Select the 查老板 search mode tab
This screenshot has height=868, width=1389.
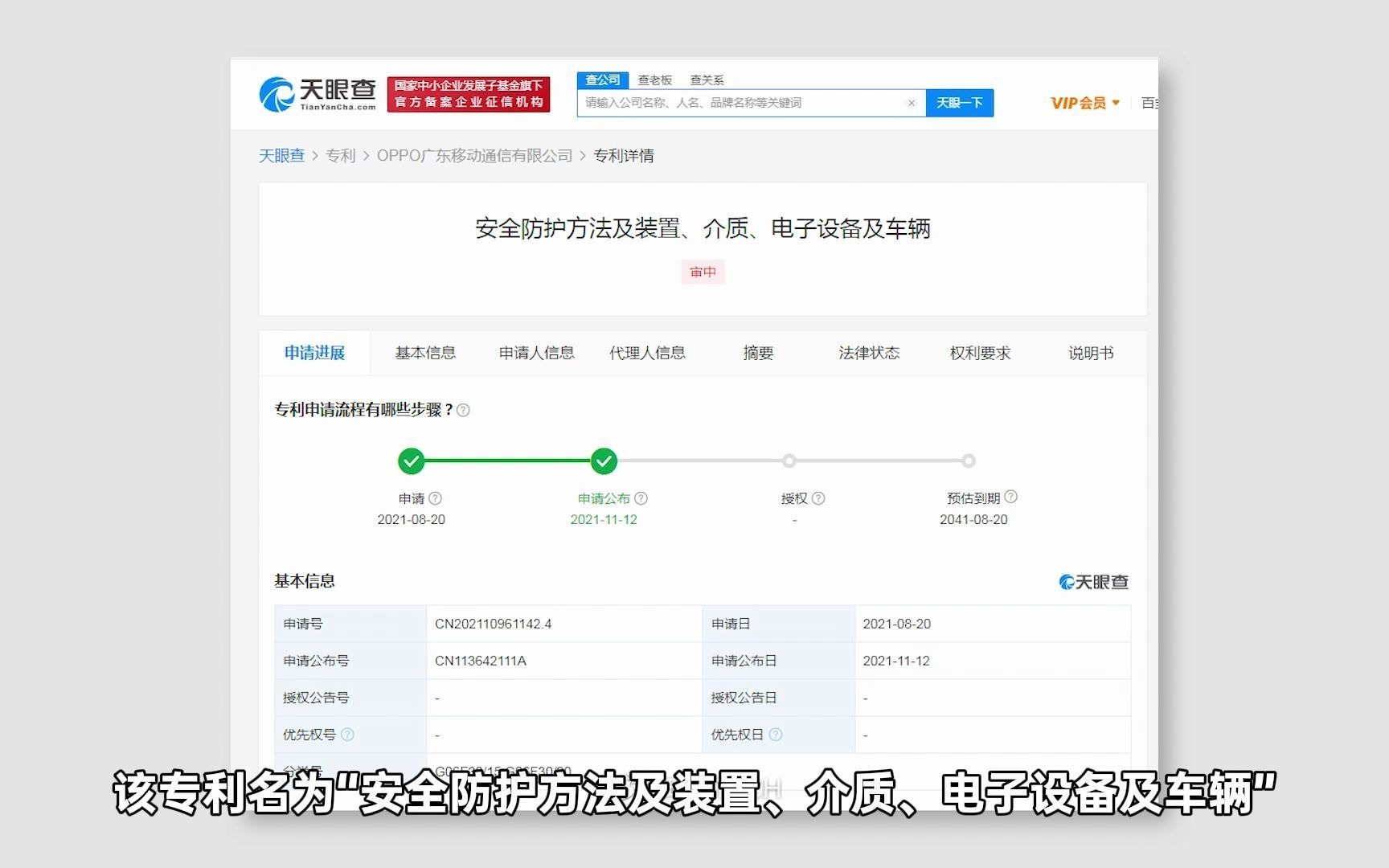655,80
